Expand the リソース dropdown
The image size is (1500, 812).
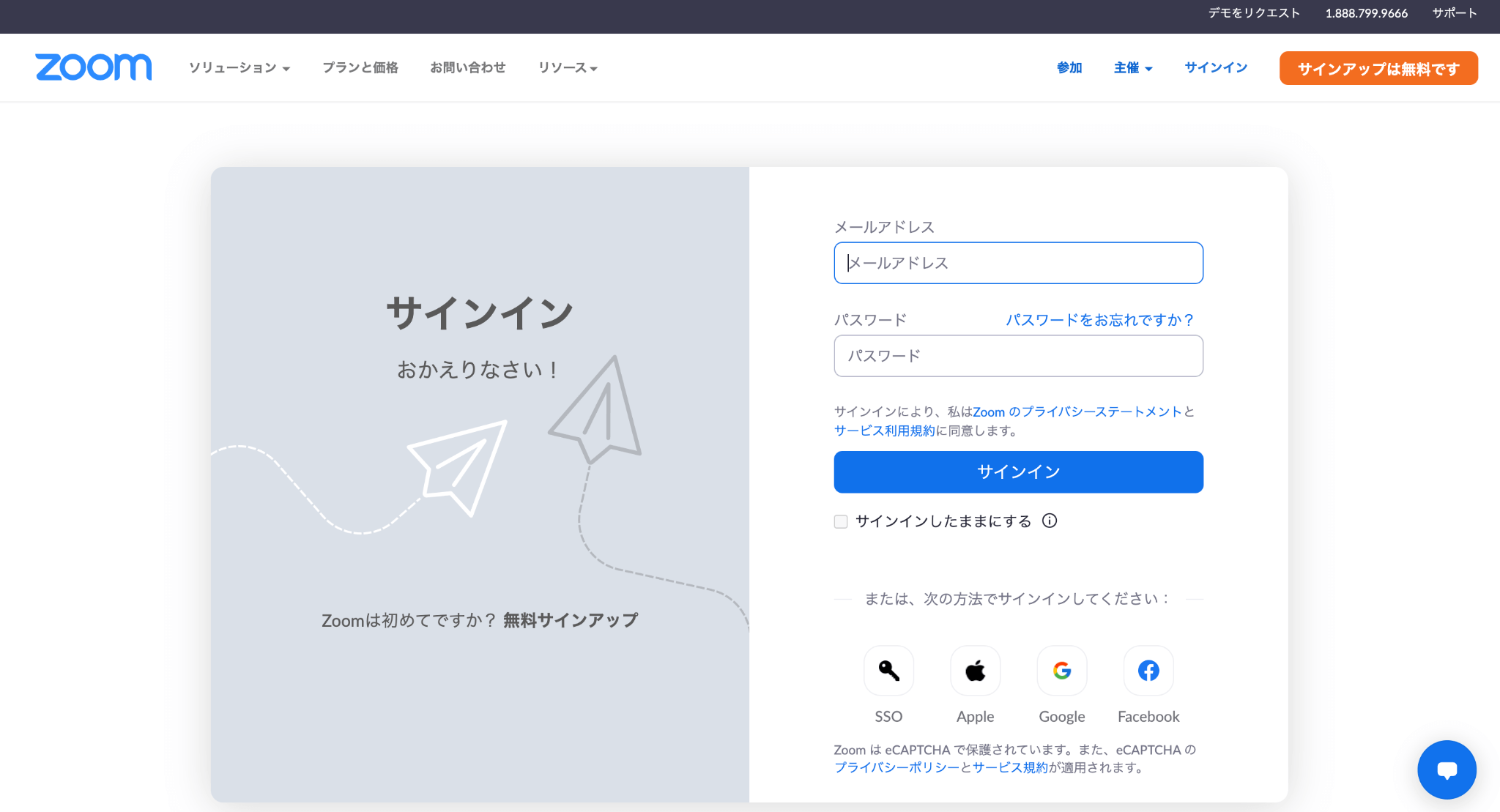[x=568, y=67]
